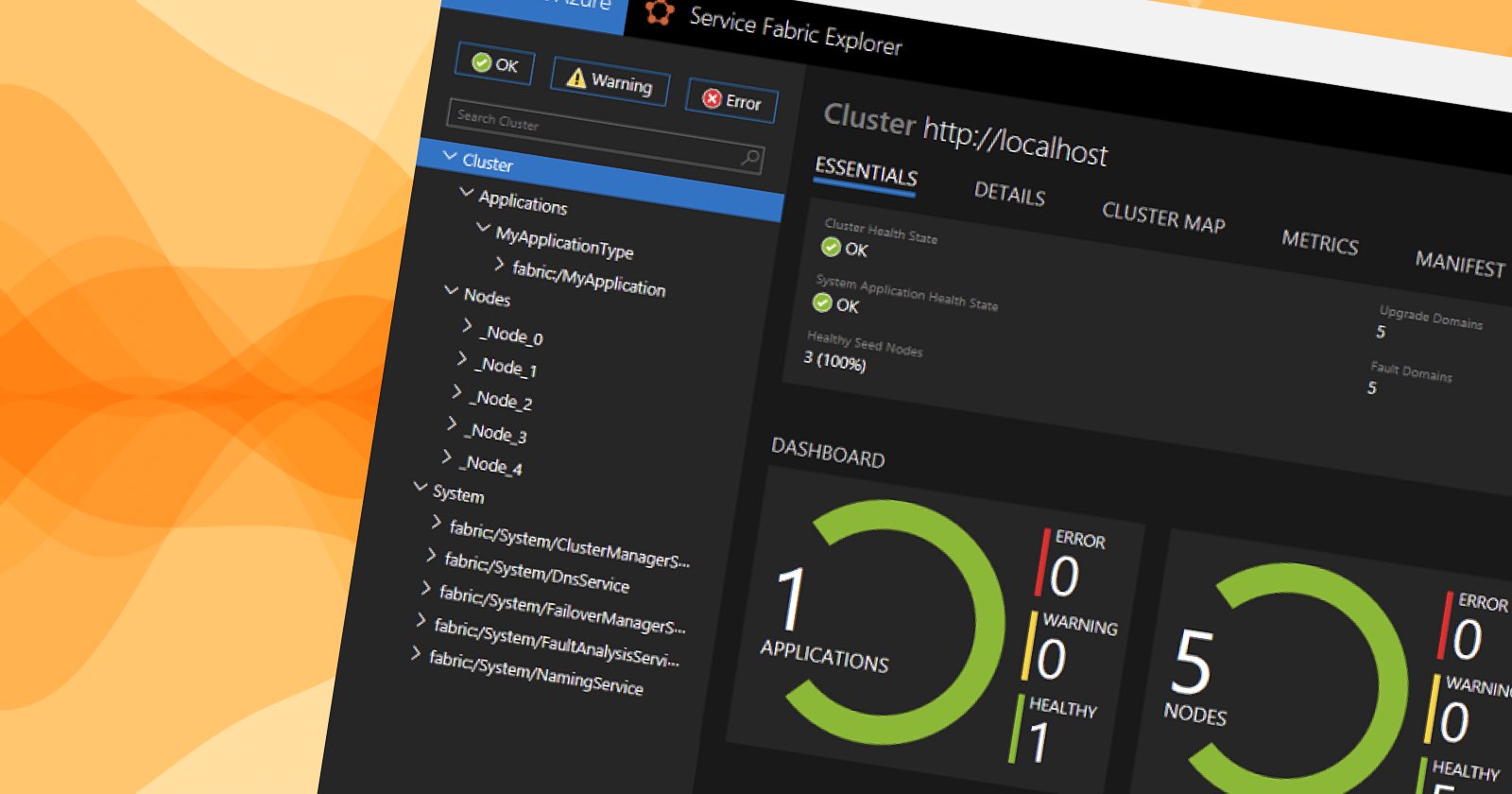Expand the _Node_0 chevron
The image size is (1512, 794).
(x=467, y=325)
